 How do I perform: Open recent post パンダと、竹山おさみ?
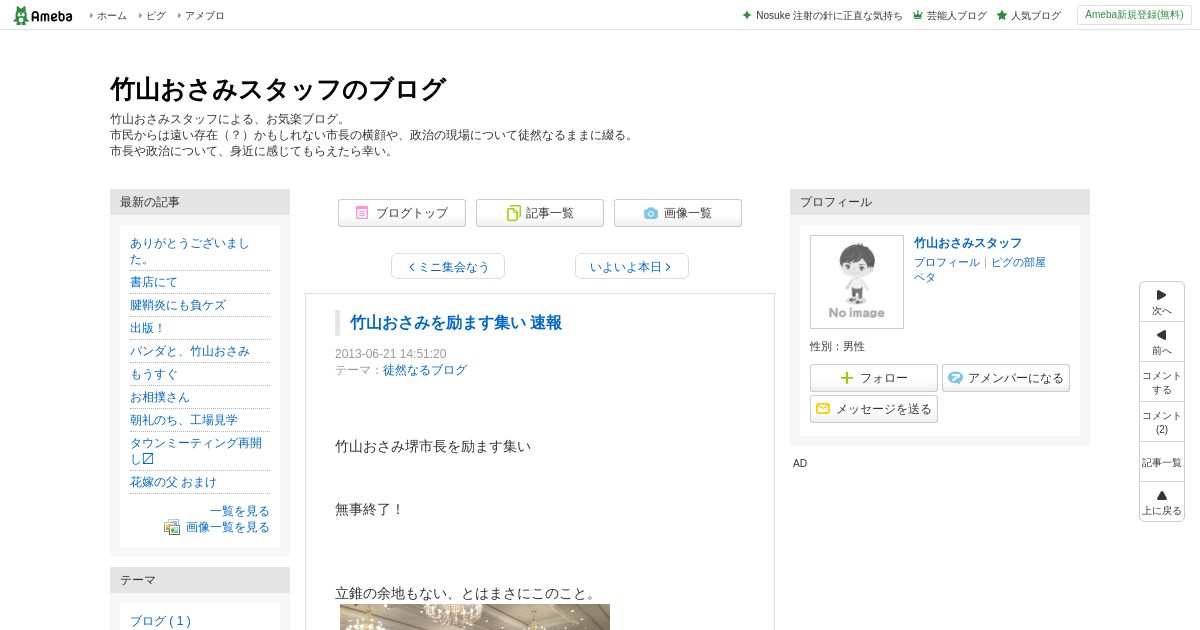(x=190, y=351)
